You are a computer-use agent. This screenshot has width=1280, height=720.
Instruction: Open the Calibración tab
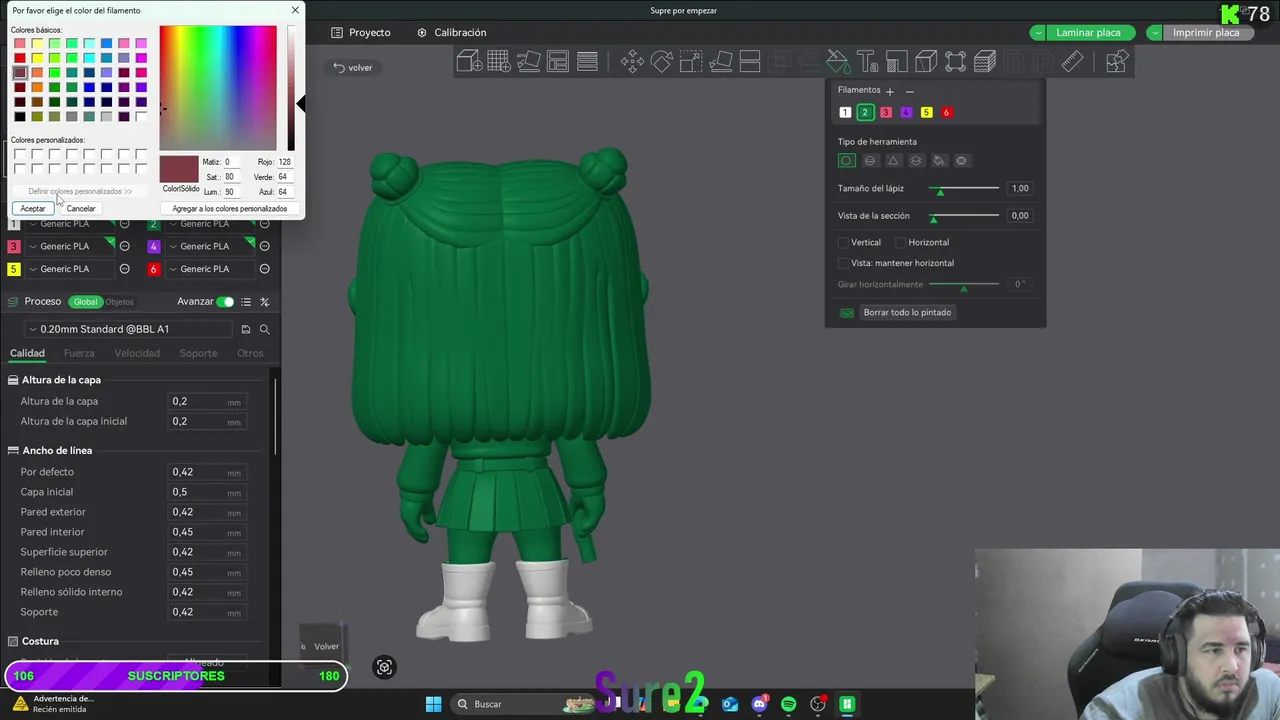(451, 33)
